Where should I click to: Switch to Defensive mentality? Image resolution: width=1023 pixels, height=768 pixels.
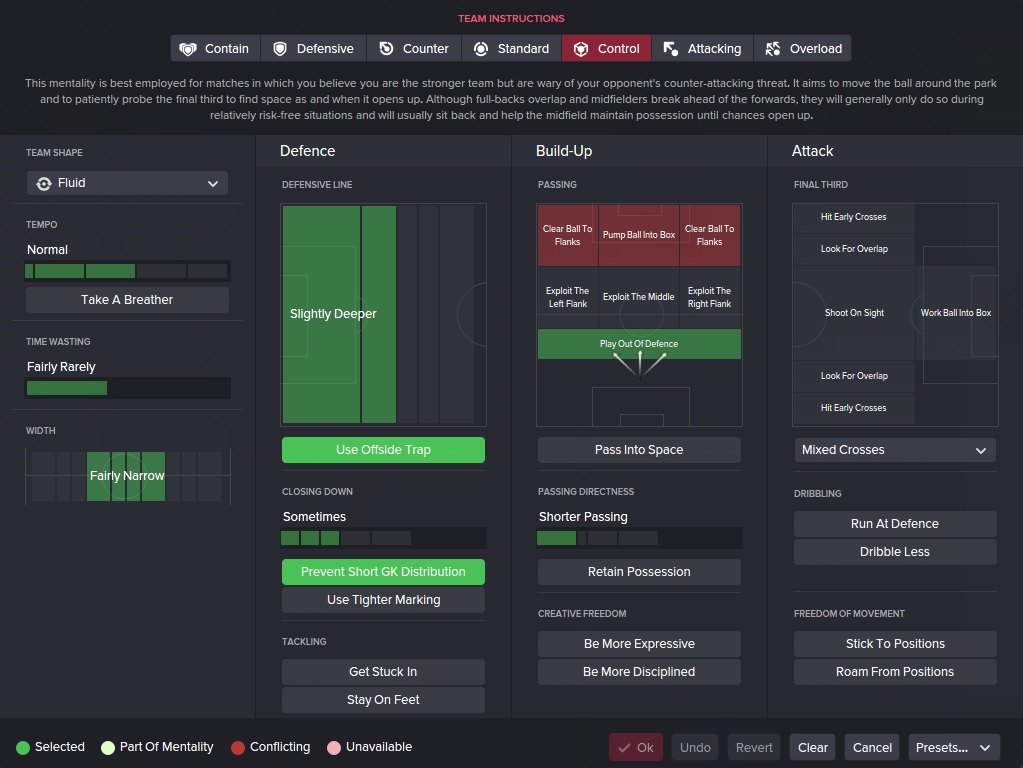pyautogui.click(x=314, y=48)
